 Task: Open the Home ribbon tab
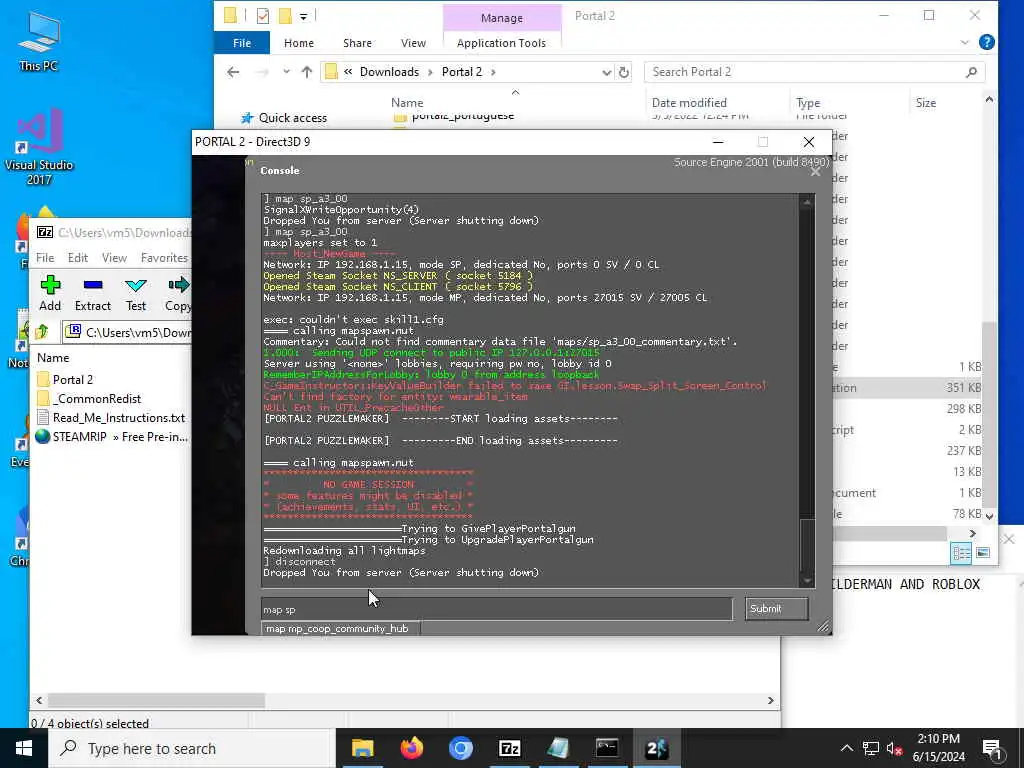pos(298,42)
